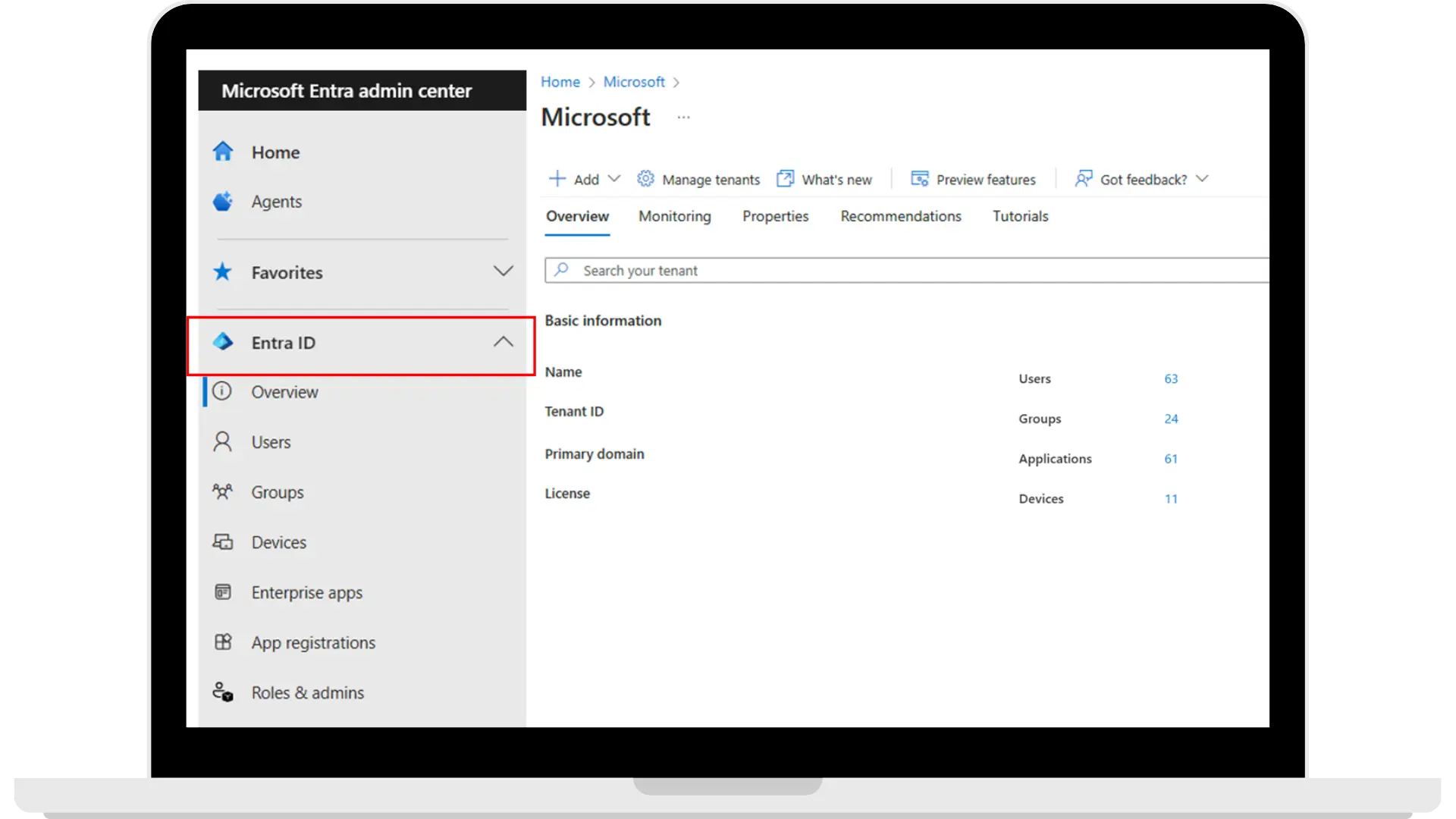Image resolution: width=1456 pixels, height=819 pixels.
Task: Click the Preview features icon
Action: [920, 179]
